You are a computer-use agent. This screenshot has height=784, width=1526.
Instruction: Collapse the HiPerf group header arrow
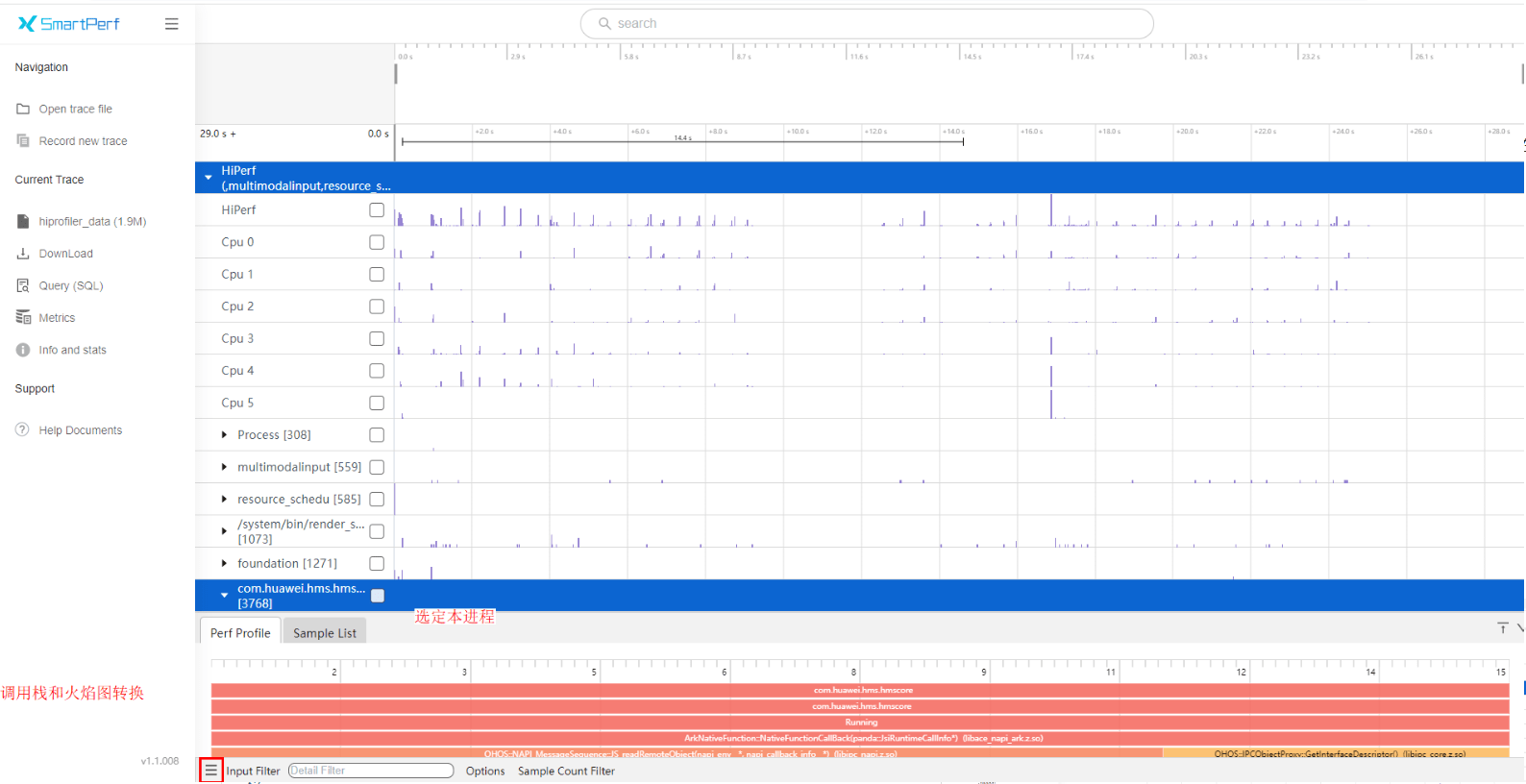(209, 178)
